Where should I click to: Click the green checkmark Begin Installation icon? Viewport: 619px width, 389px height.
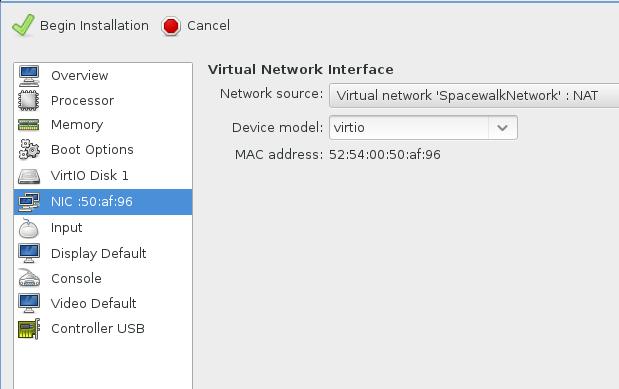pyautogui.click(x=23, y=25)
